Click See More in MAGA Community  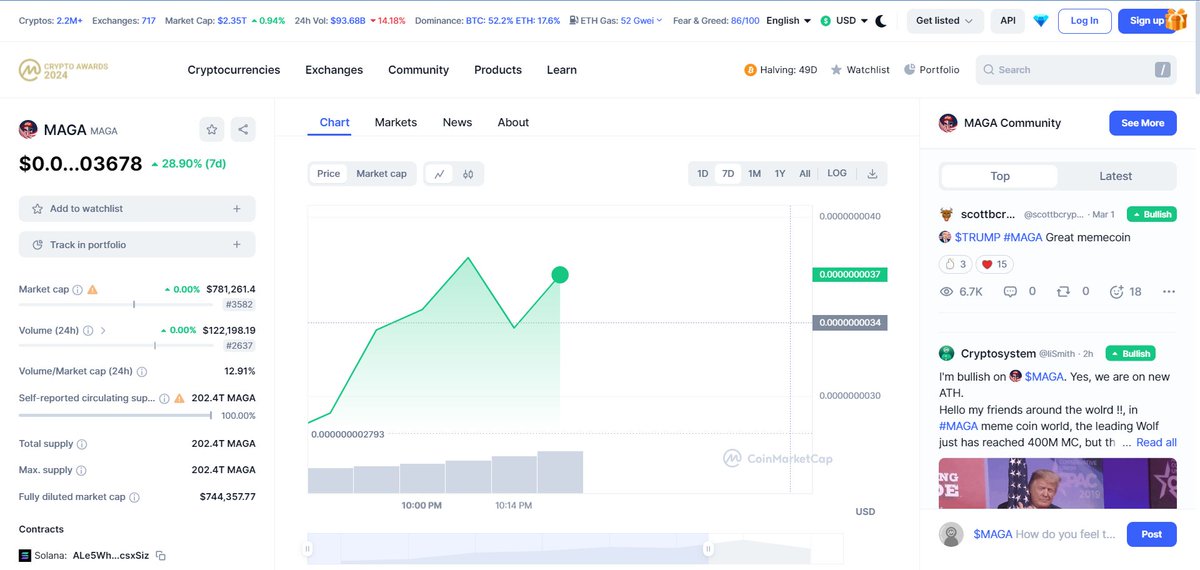1143,123
